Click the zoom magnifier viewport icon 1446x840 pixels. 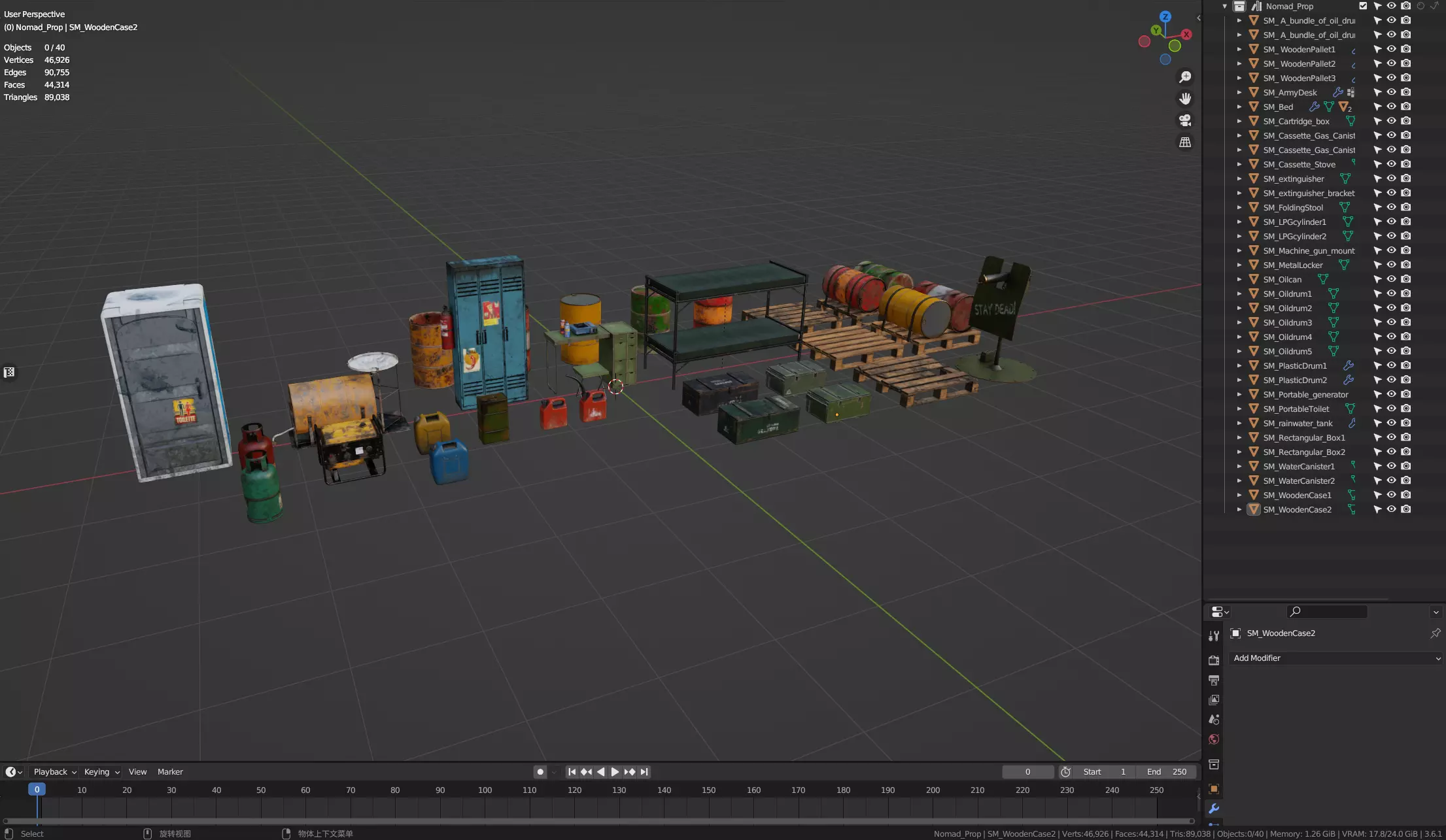coord(1184,77)
